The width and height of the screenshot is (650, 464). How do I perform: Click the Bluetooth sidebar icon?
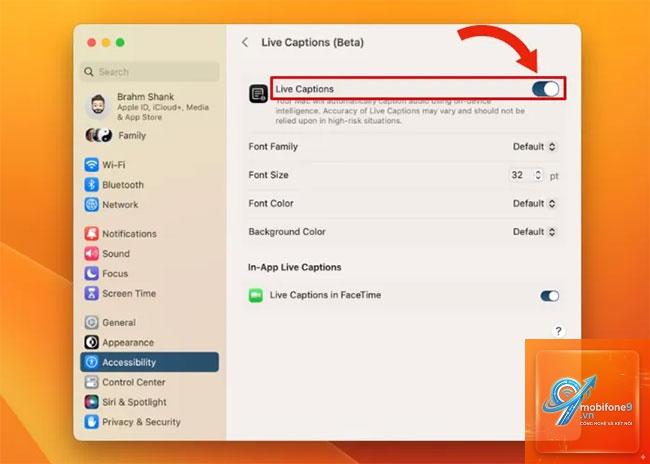click(x=91, y=185)
